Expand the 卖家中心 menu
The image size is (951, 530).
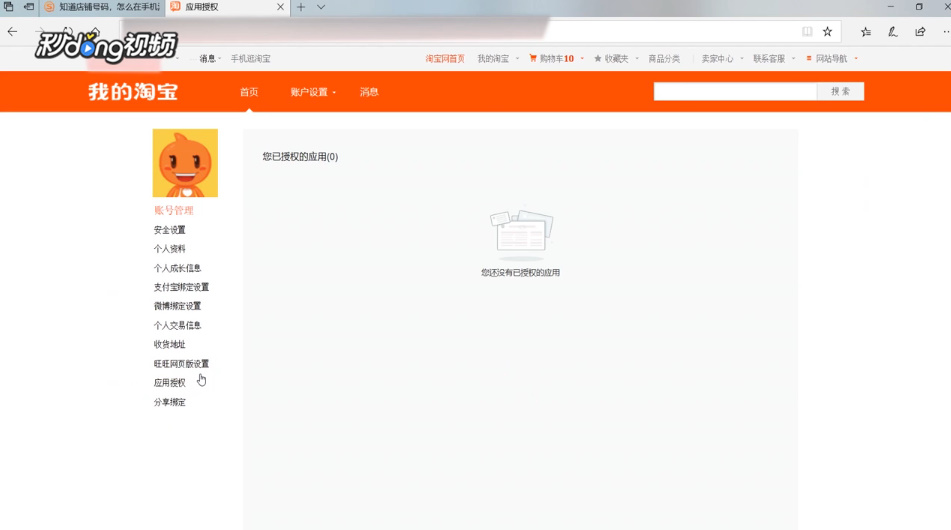pyautogui.click(x=722, y=59)
